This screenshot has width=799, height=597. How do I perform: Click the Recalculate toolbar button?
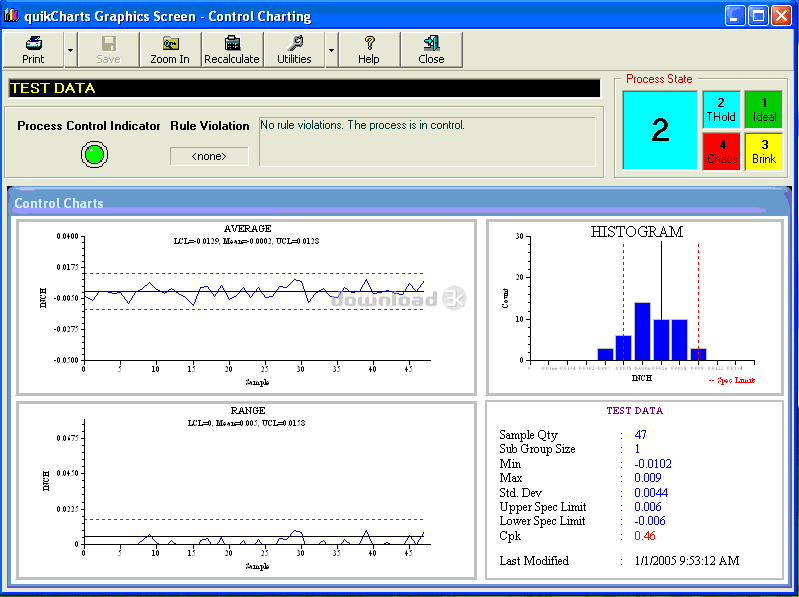[x=232, y=49]
